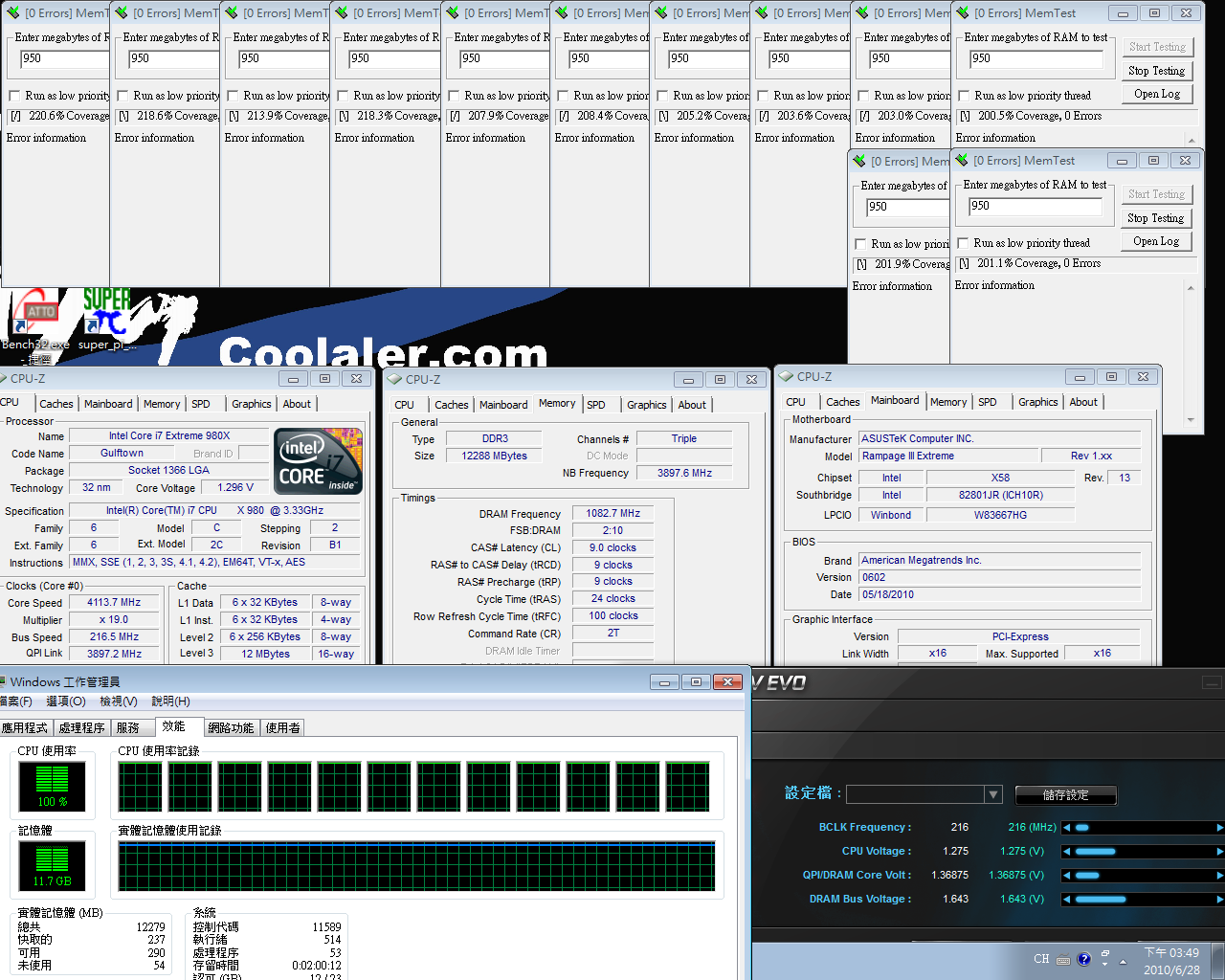The height and width of the screenshot is (980, 1225).
Task: Switch Task Manager to 網路功能 tab
Action: [x=232, y=728]
